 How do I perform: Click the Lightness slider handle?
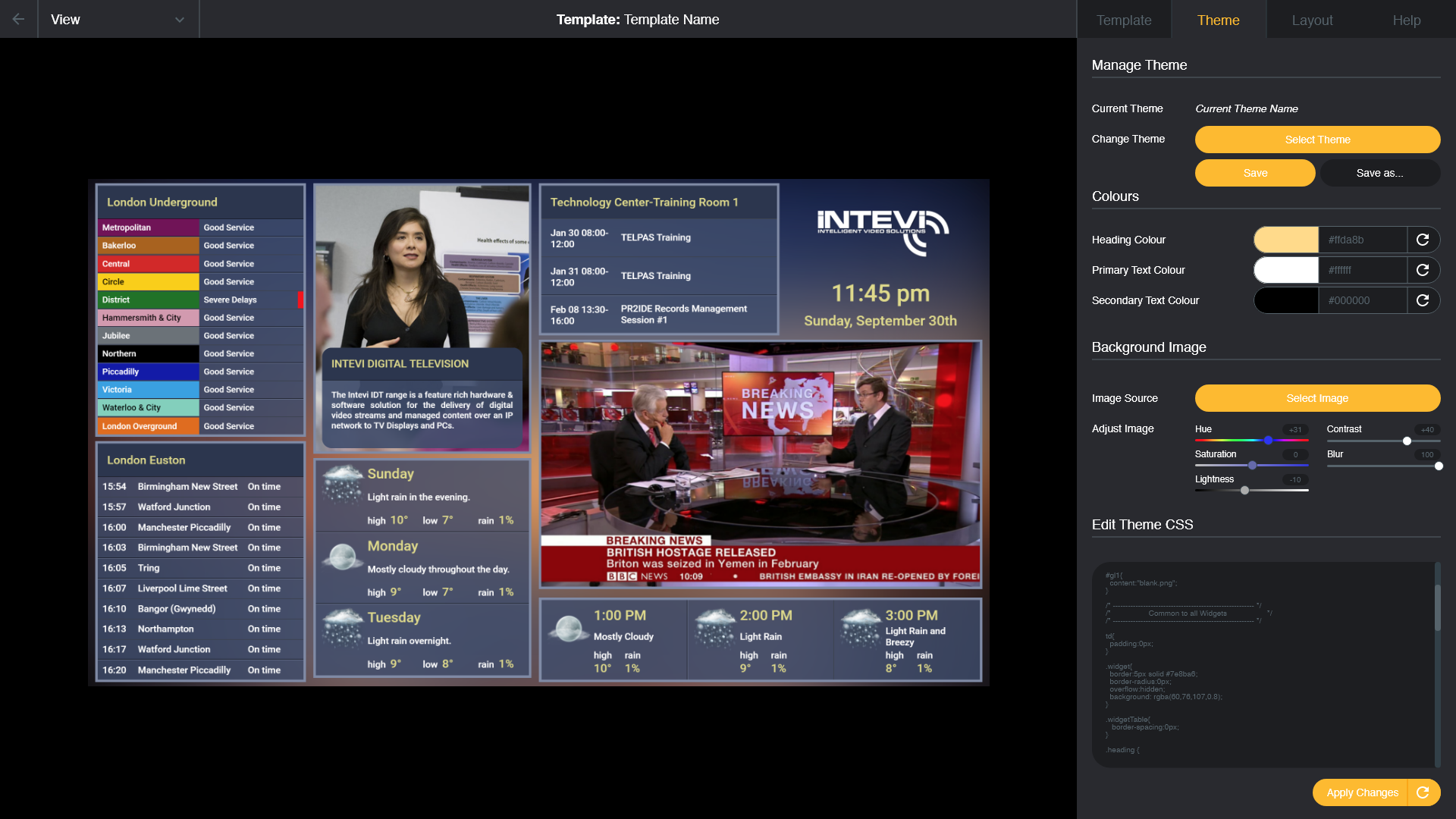[x=1244, y=491]
